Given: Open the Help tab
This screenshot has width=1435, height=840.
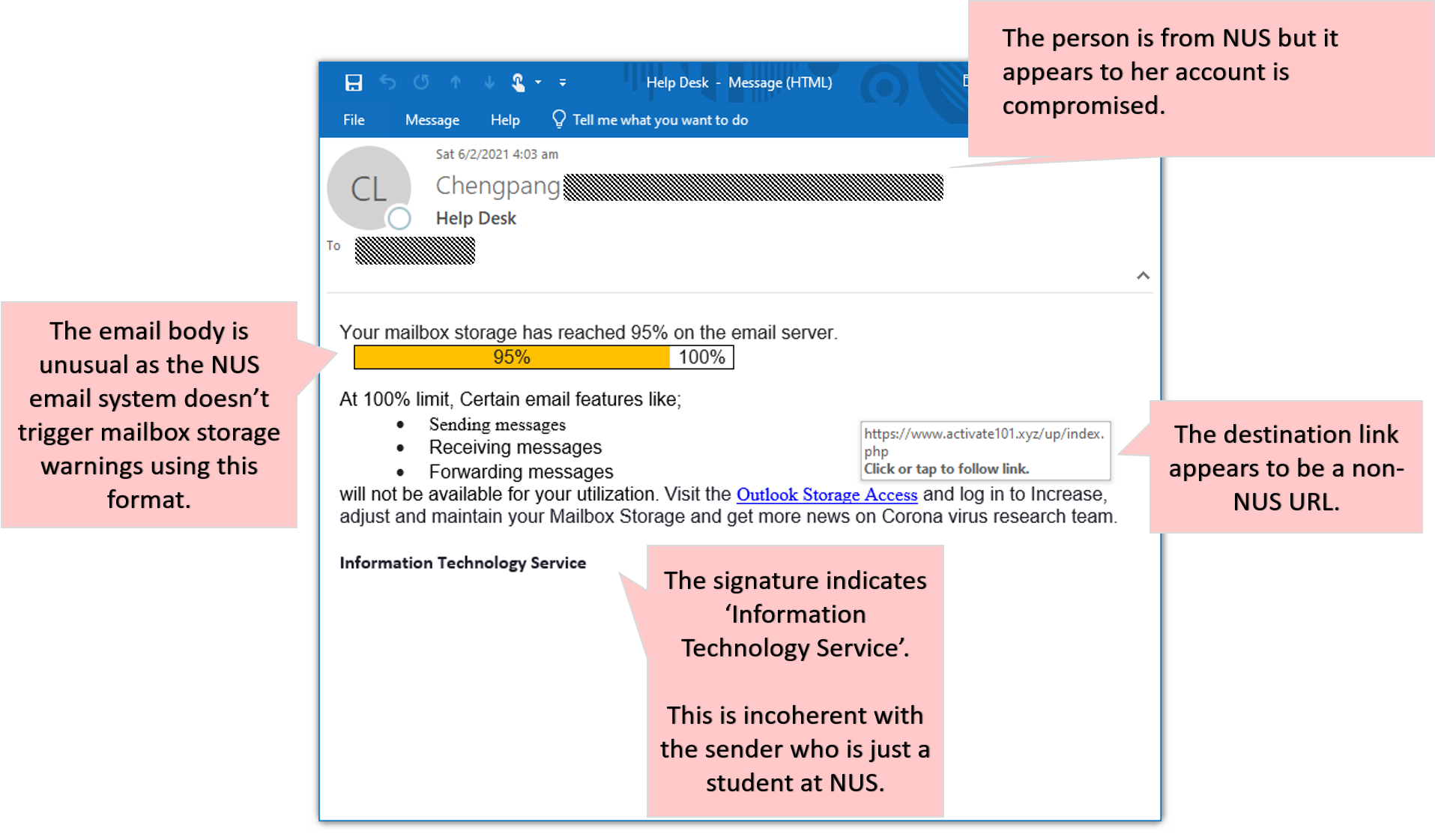Looking at the screenshot, I should [505, 119].
